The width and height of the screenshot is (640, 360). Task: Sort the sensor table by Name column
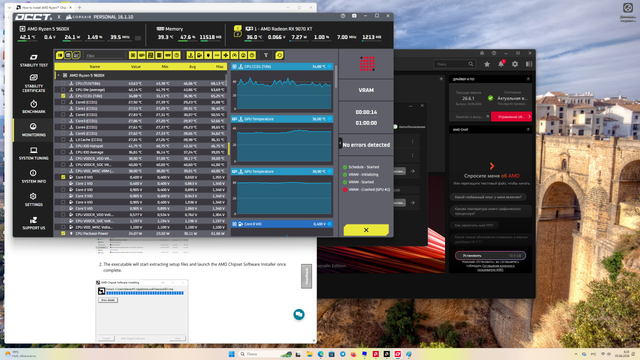pos(95,67)
